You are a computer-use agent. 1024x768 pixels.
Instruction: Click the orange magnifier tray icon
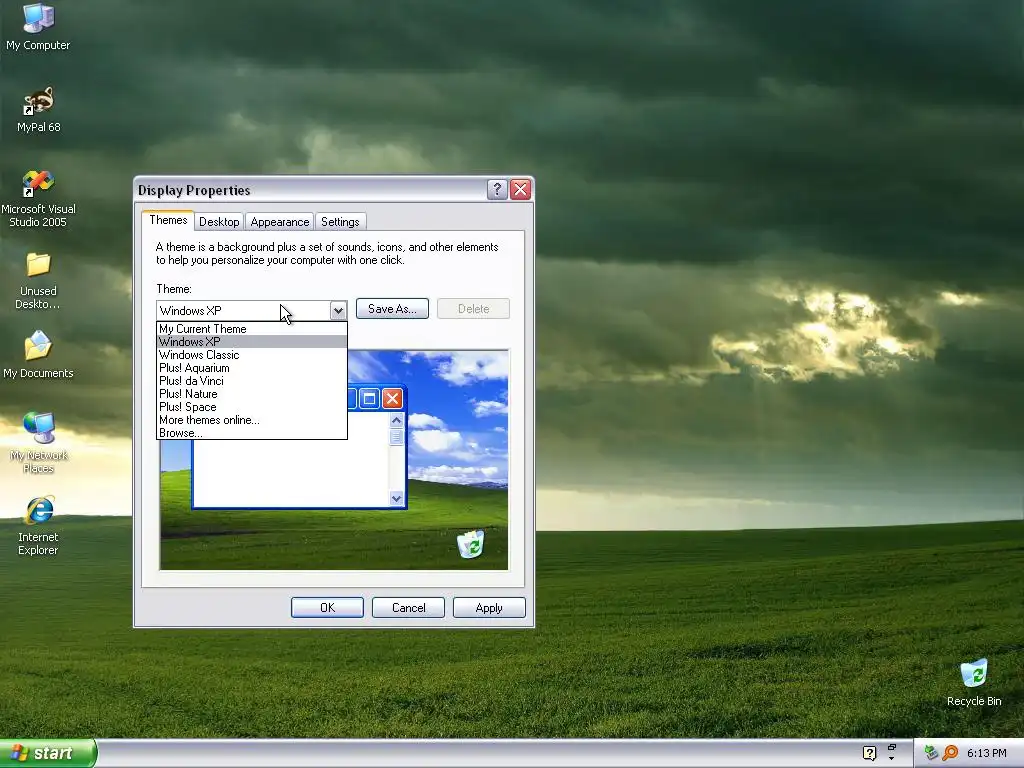pyautogui.click(x=950, y=753)
